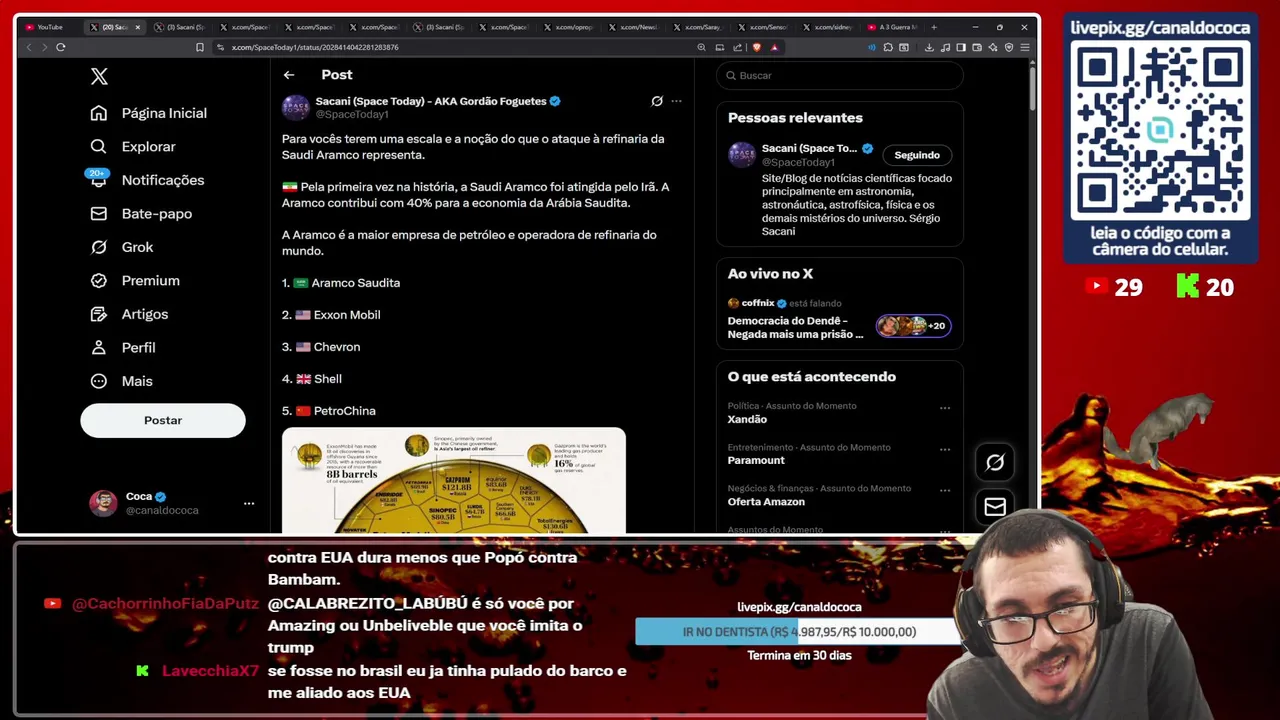Open @SpaceToday1 handle in Pessoas relevantes
Viewport: 1280px width, 720px height.
coord(798,162)
